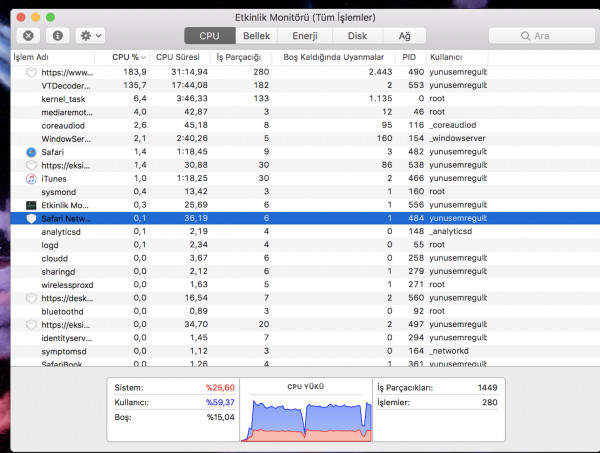Open the process info inspector button
The height and width of the screenshot is (453, 600).
point(58,36)
